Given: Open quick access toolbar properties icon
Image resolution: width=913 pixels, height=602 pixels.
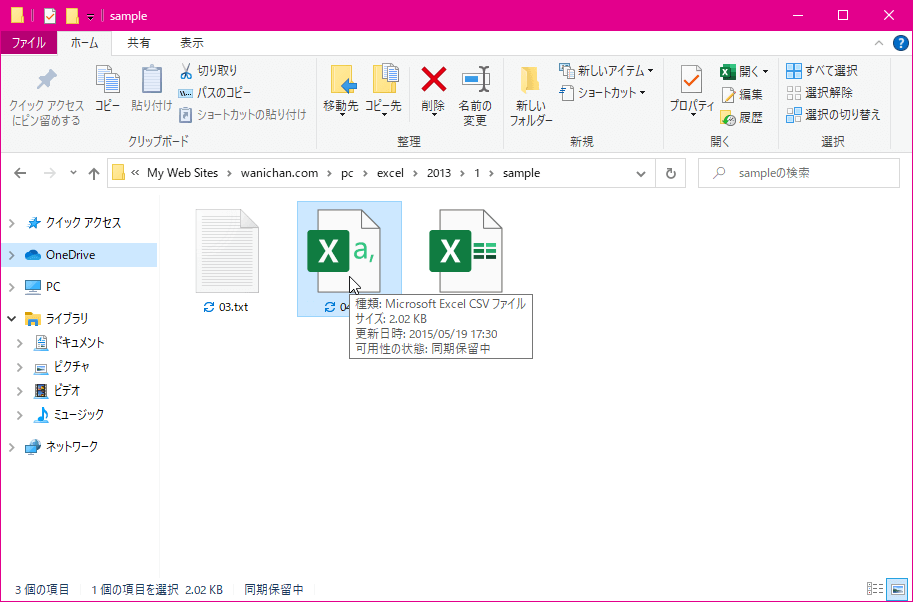Looking at the screenshot, I should click(50, 16).
